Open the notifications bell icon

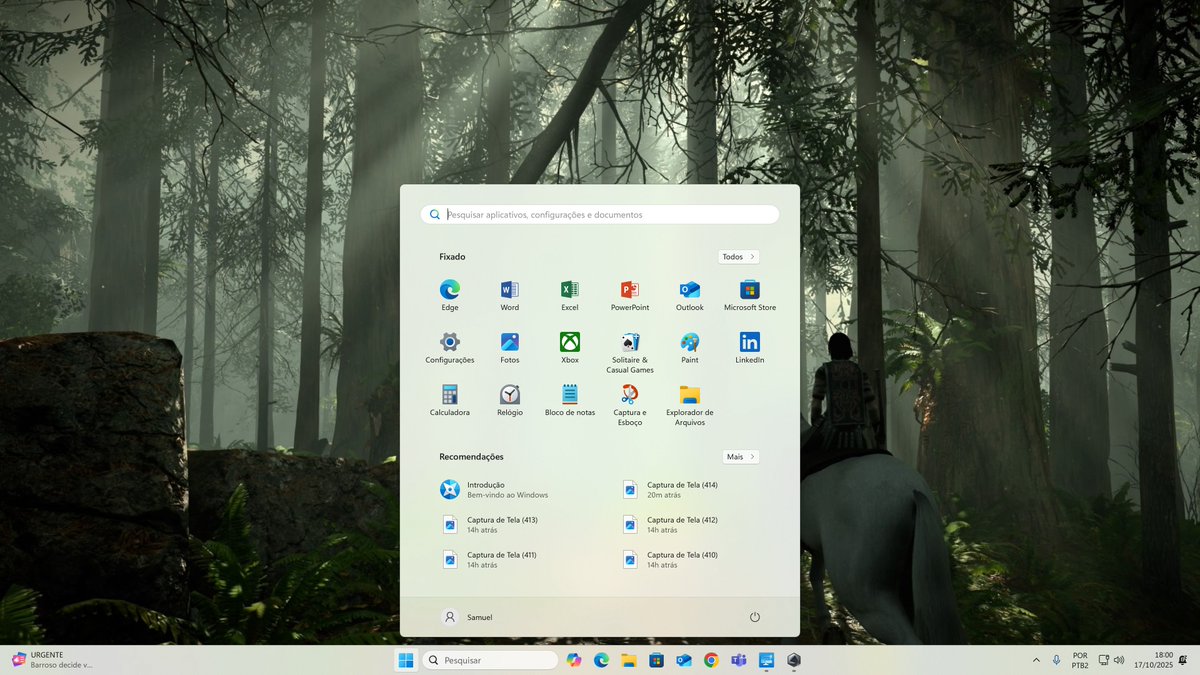click(x=1183, y=660)
